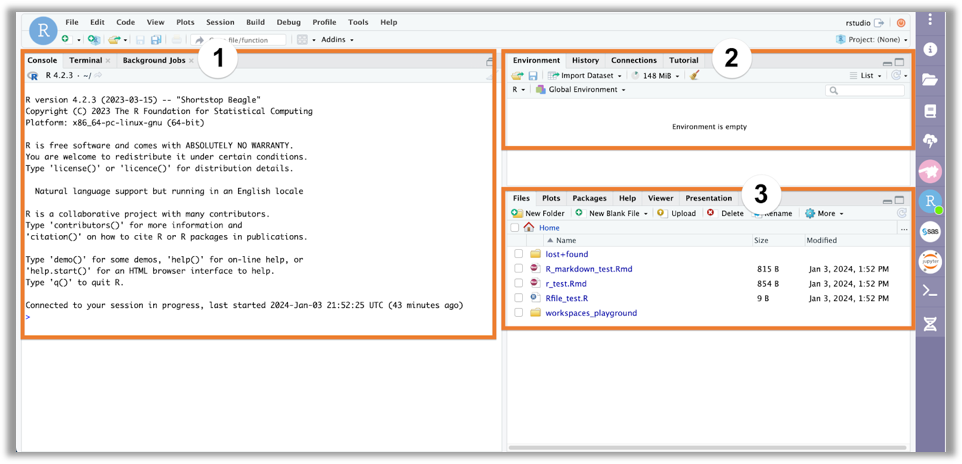Open the Tools menu

[358, 22]
